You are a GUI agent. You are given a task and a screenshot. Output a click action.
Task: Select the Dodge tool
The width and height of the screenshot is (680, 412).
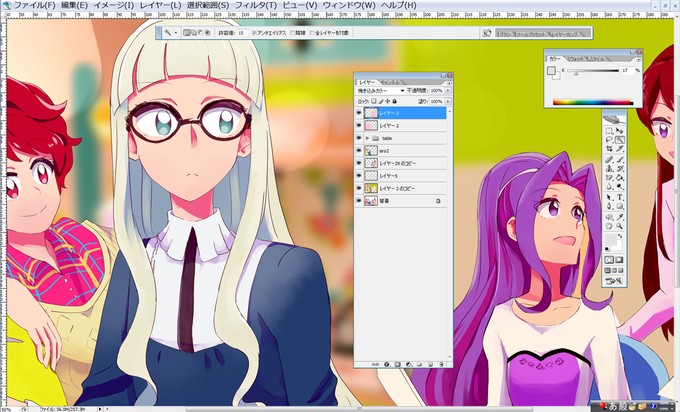620,187
